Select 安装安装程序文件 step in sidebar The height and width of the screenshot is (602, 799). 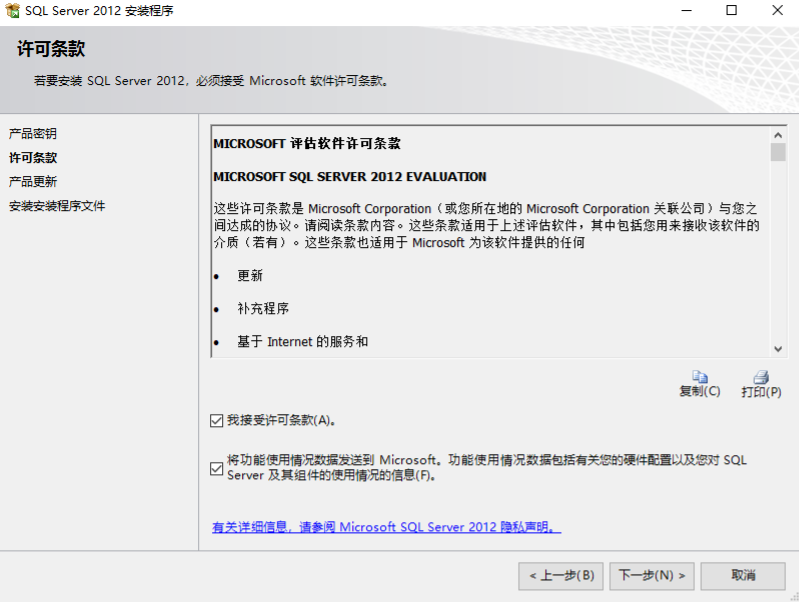(x=57, y=206)
